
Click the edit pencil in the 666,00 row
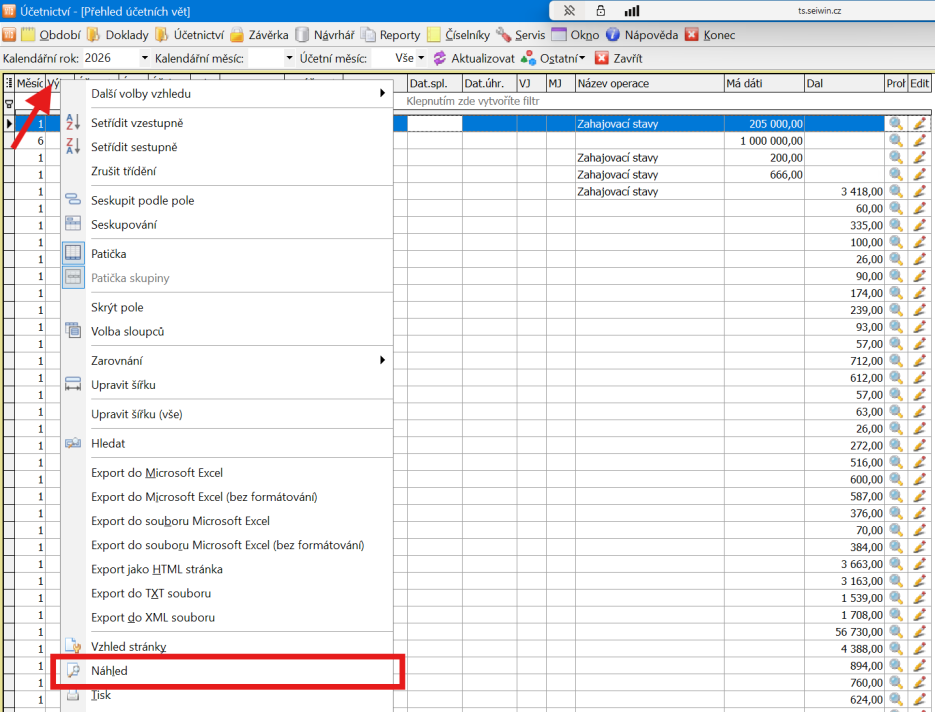point(919,174)
